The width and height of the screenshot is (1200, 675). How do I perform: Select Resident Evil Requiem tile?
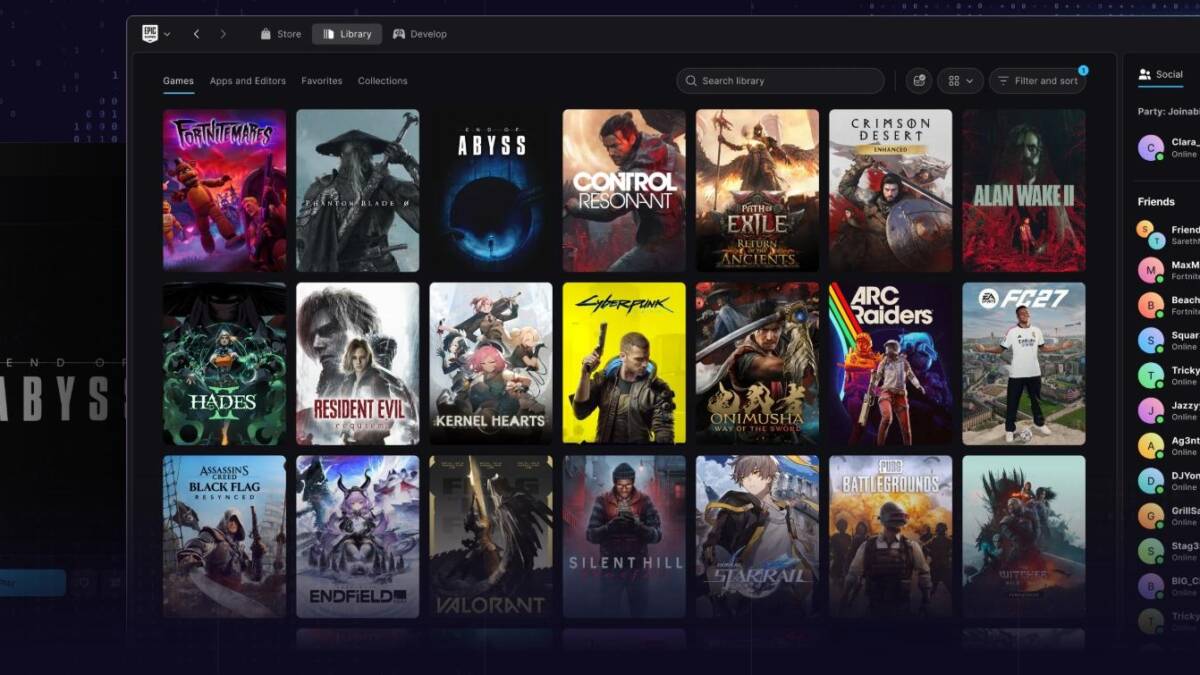358,363
